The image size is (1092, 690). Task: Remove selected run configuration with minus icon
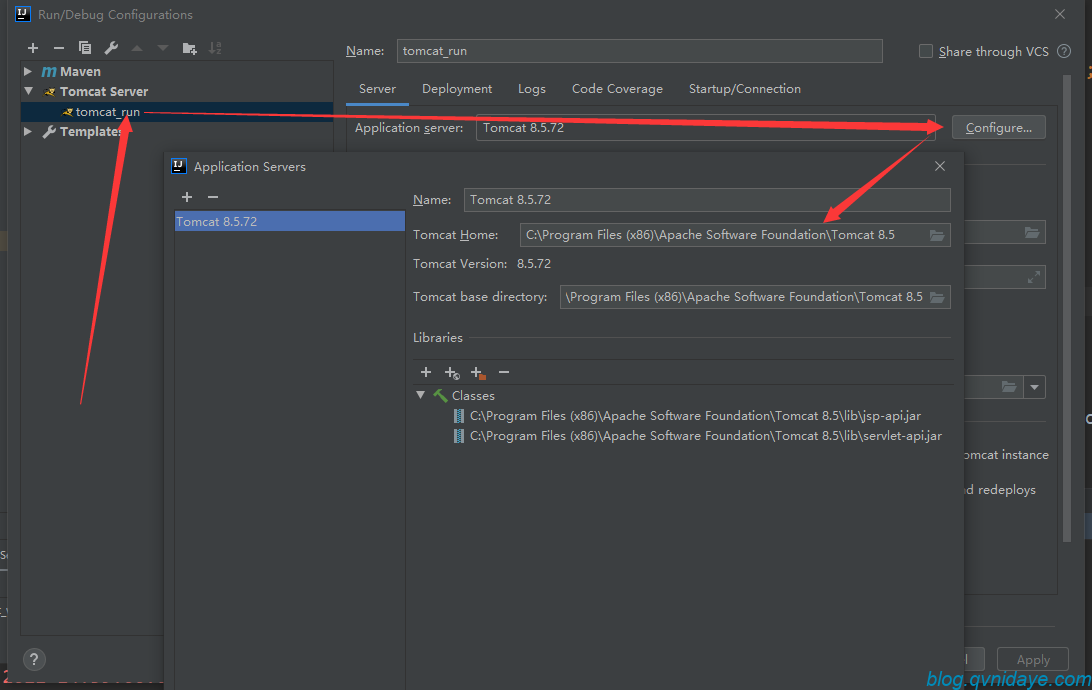point(58,48)
